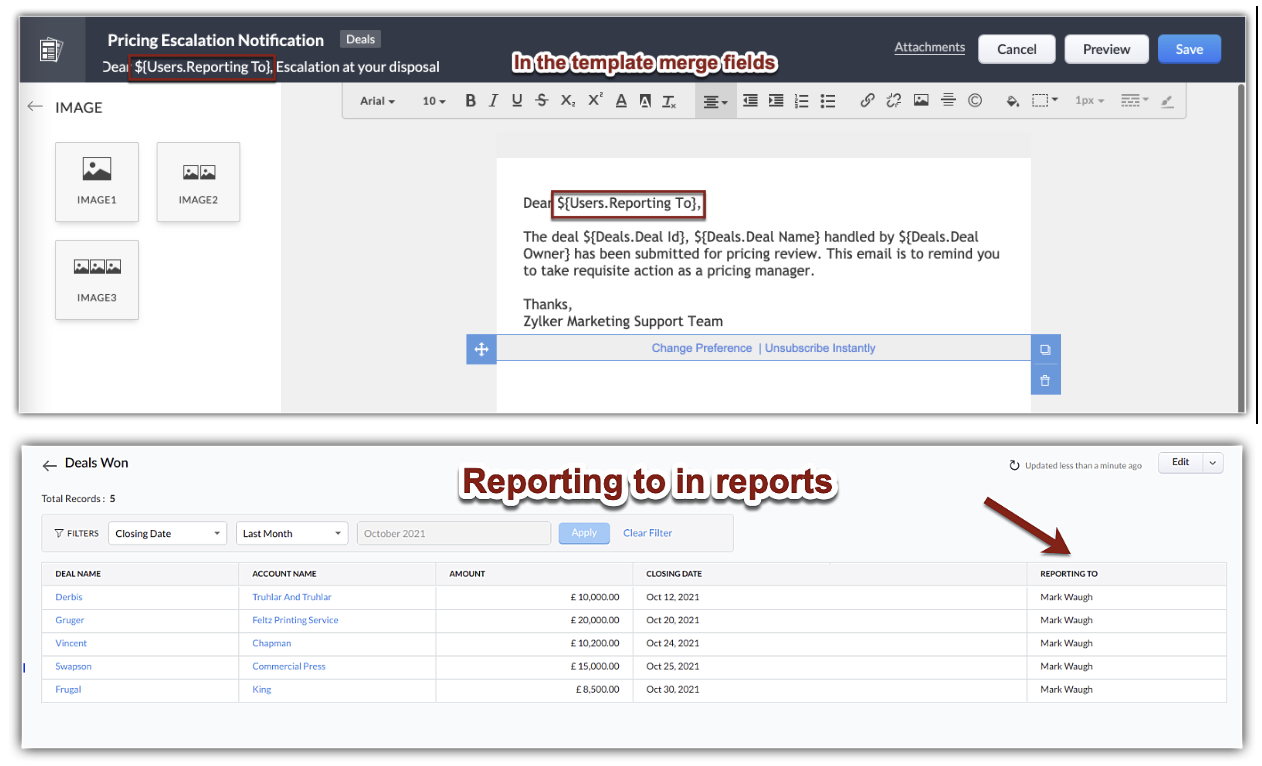1262x766 pixels.
Task: Insert a special character symbol
Action: (x=975, y=101)
